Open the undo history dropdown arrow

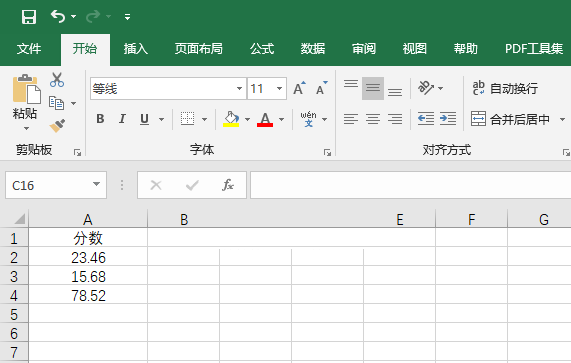click(x=74, y=16)
